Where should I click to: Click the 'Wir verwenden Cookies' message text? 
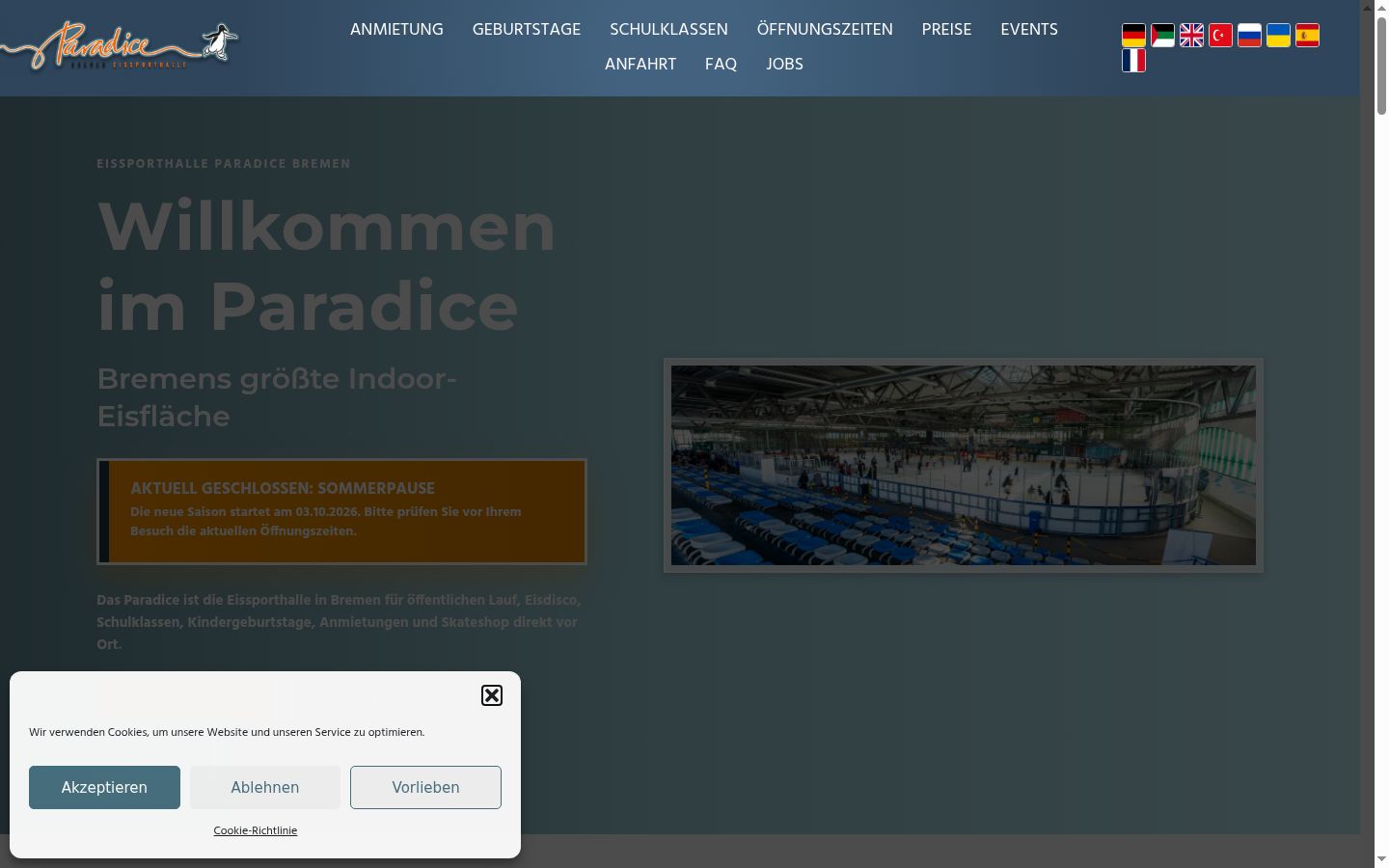(x=227, y=732)
